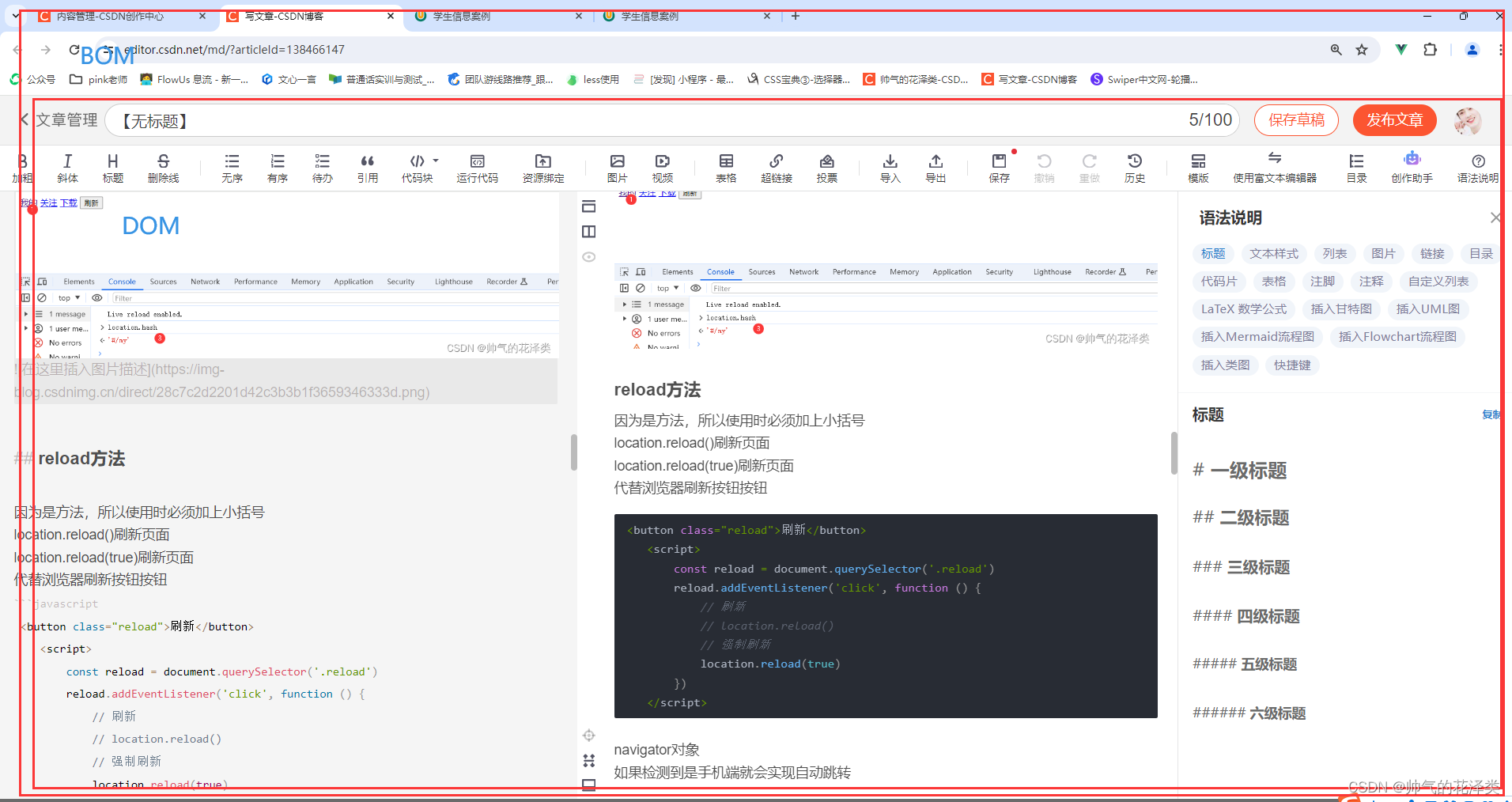The width and height of the screenshot is (1512, 802).
Task: Save the article with 保存 icon
Action: click(x=1000, y=168)
